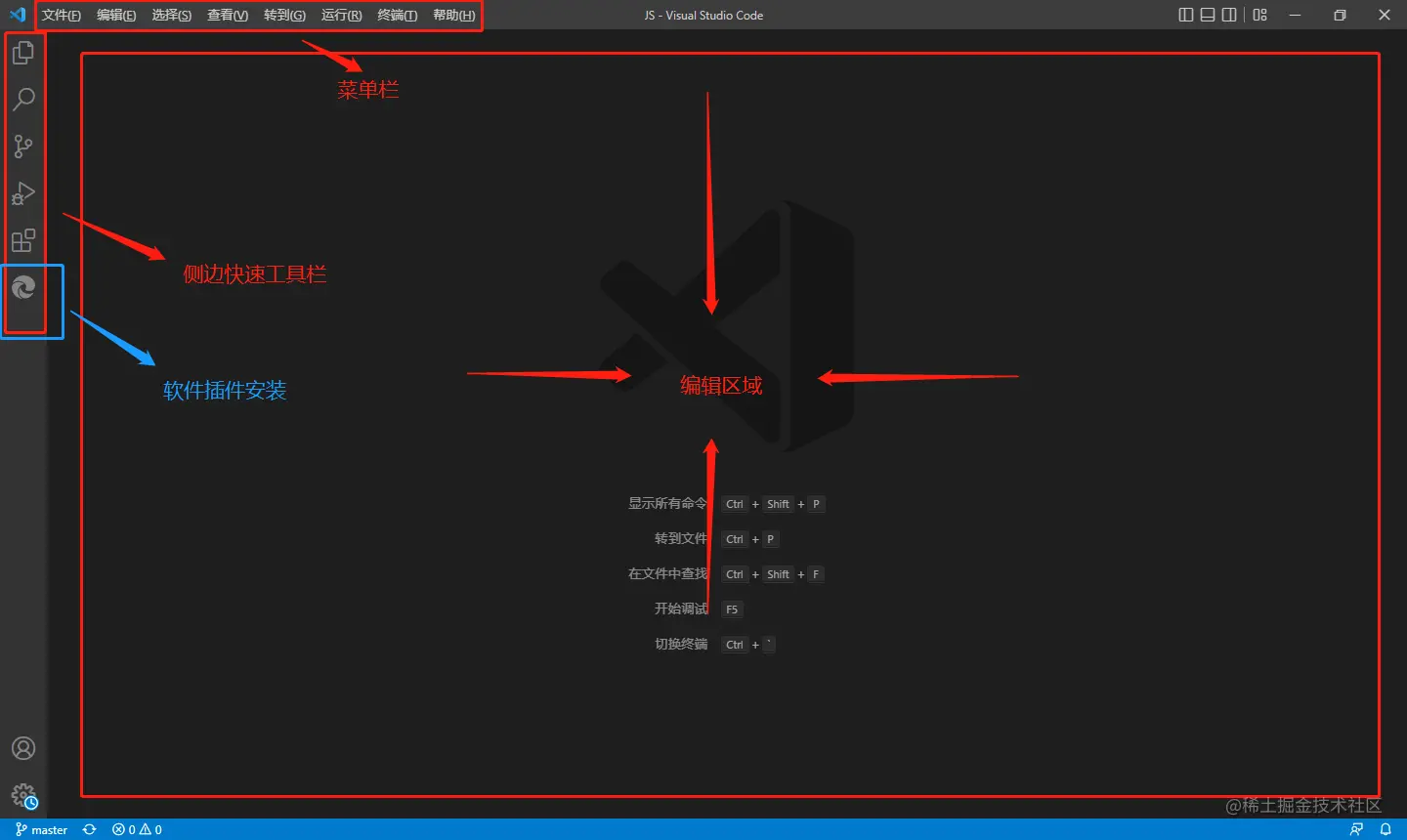This screenshot has height=840, width=1407.
Task: Click Synchronize Changes icon in status bar
Action: pyautogui.click(x=90, y=829)
